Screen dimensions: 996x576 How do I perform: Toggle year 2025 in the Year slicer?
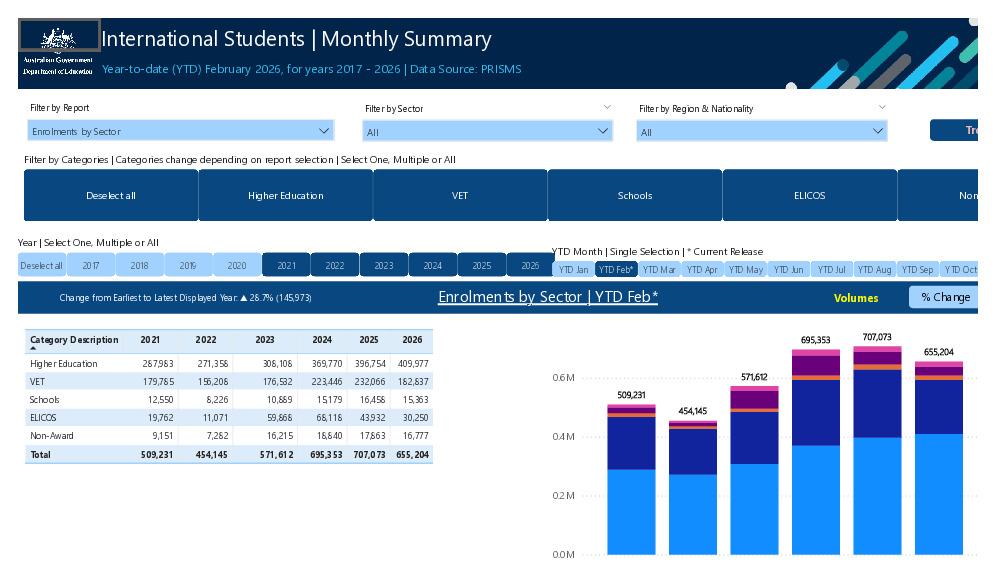[481, 265]
